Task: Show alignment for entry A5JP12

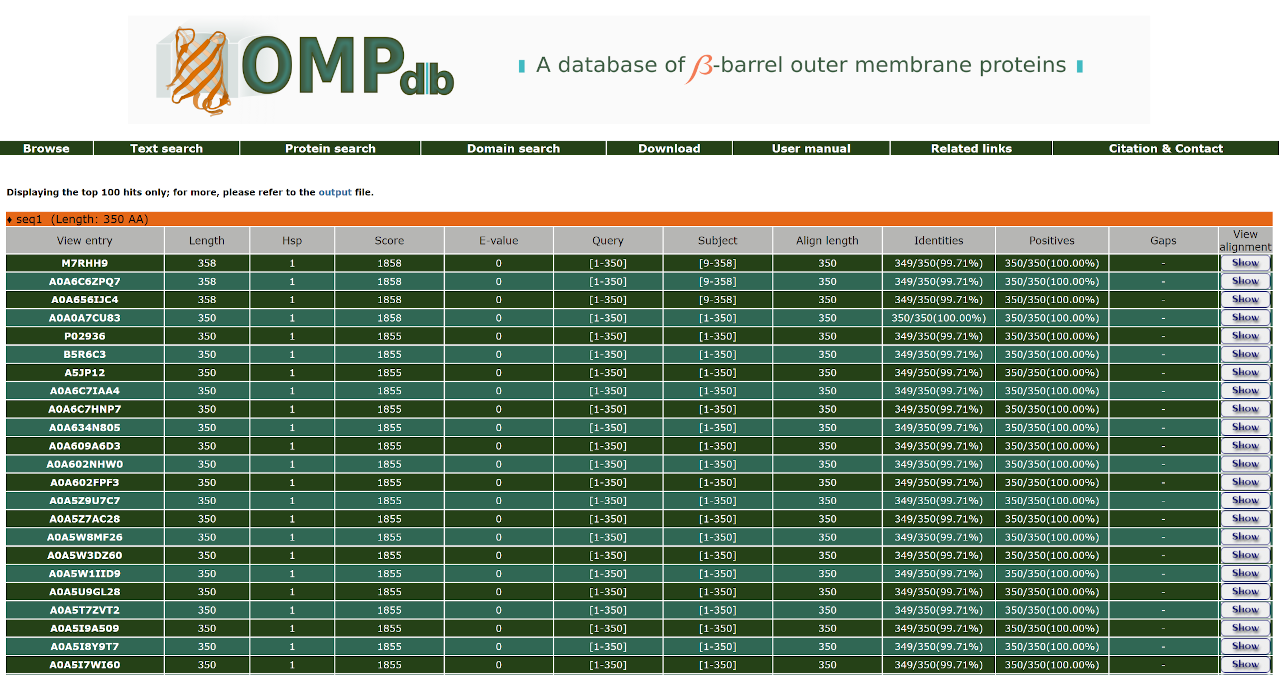Action: click(x=1245, y=373)
